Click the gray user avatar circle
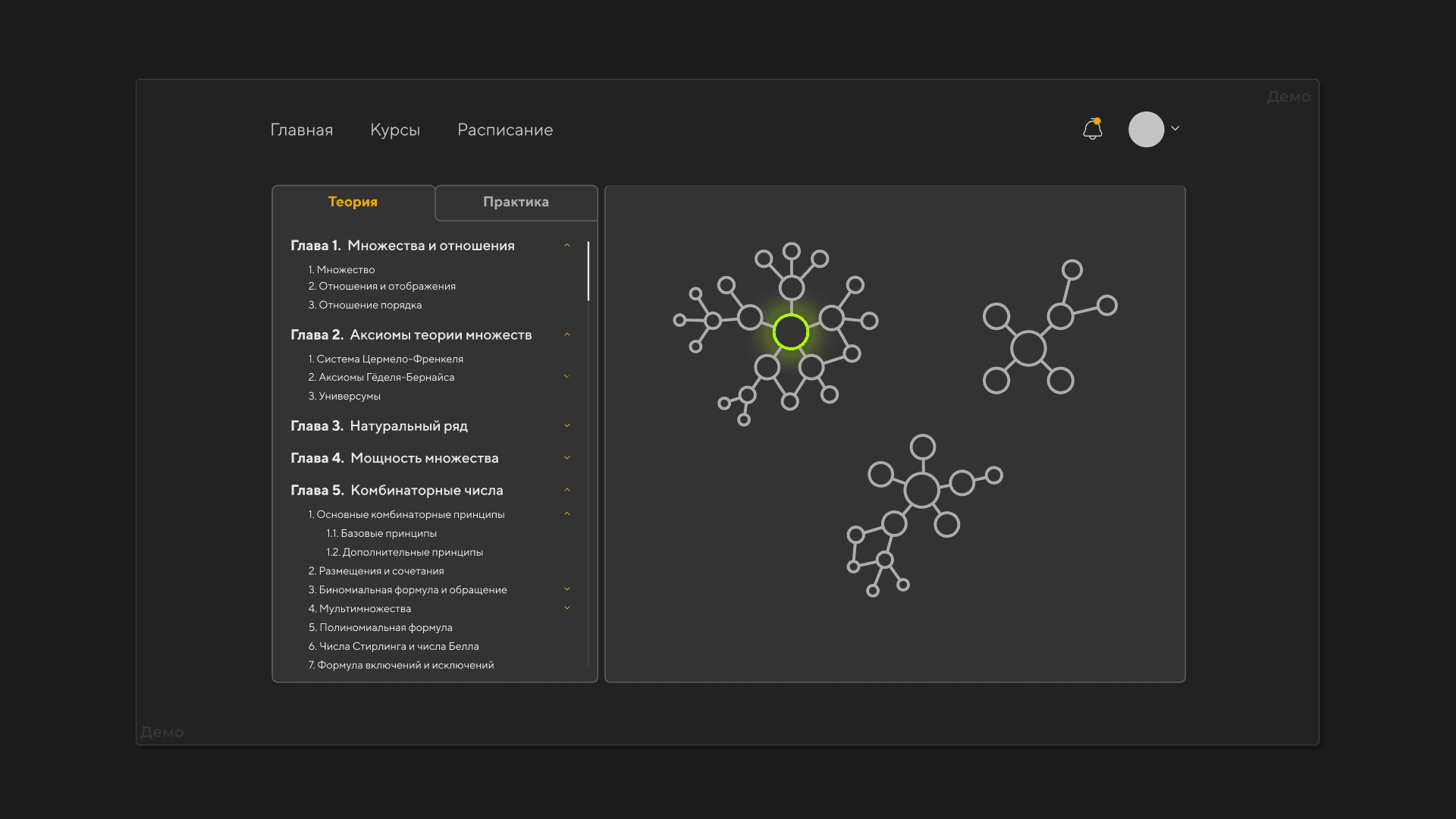 click(1146, 130)
